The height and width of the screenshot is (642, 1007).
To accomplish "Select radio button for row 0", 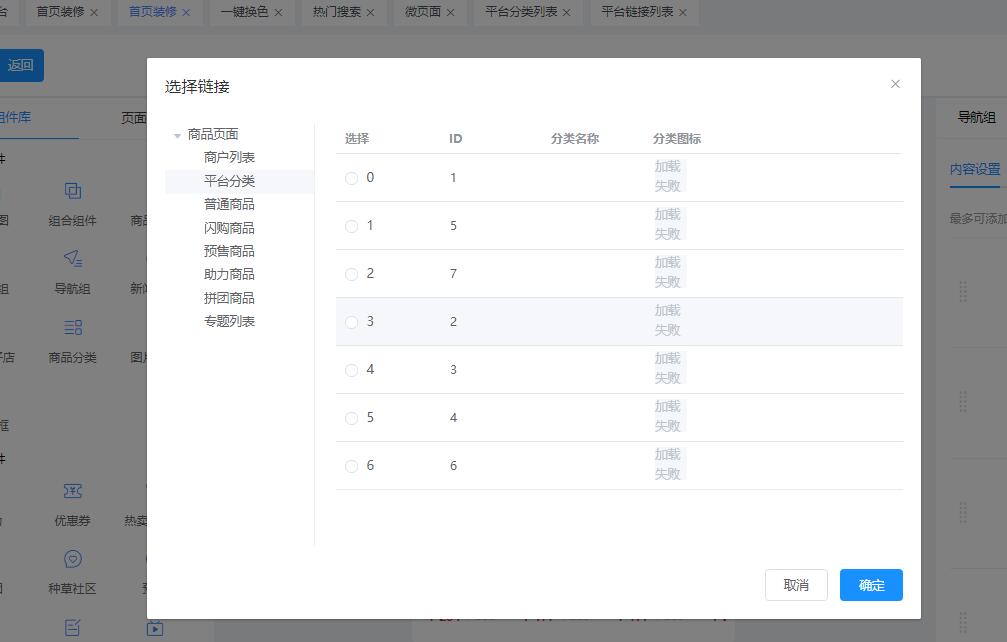I will click(x=351, y=178).
